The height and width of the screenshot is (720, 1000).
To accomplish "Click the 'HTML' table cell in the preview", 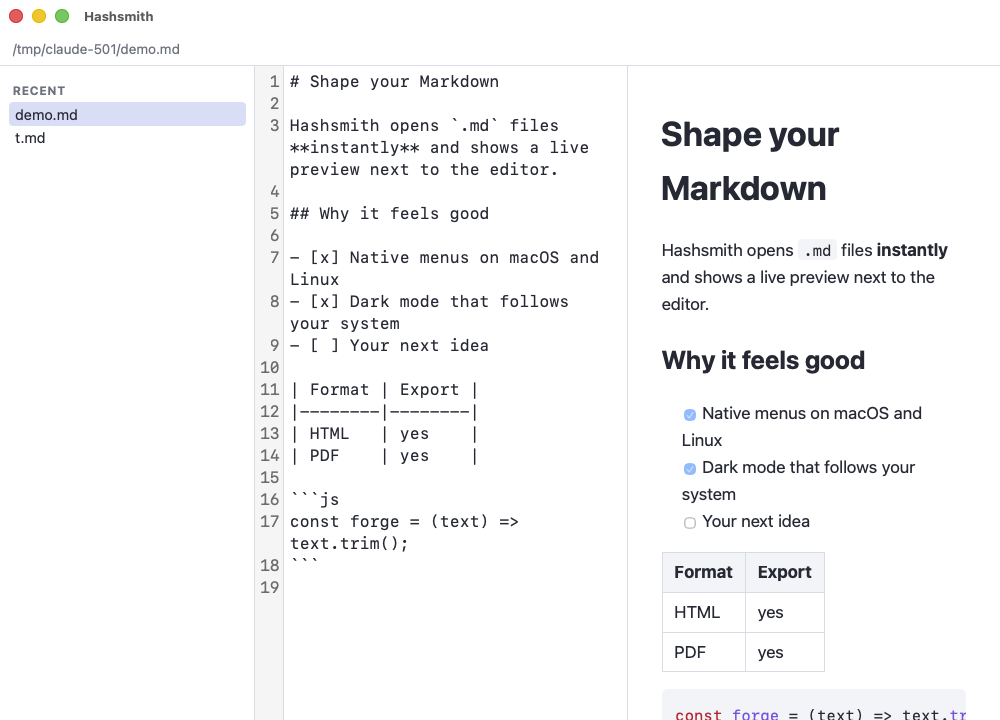I will [703, 612].
